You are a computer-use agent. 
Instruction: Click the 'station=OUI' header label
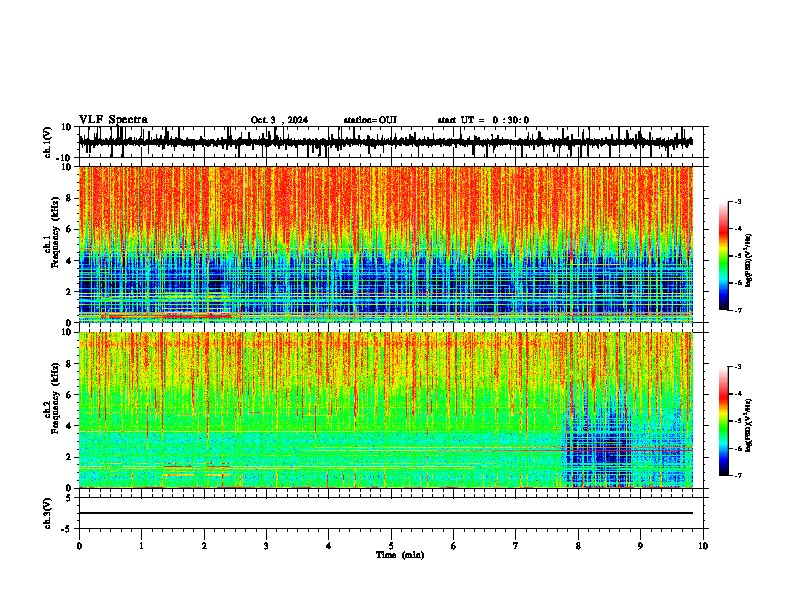(x=370, y=120)
